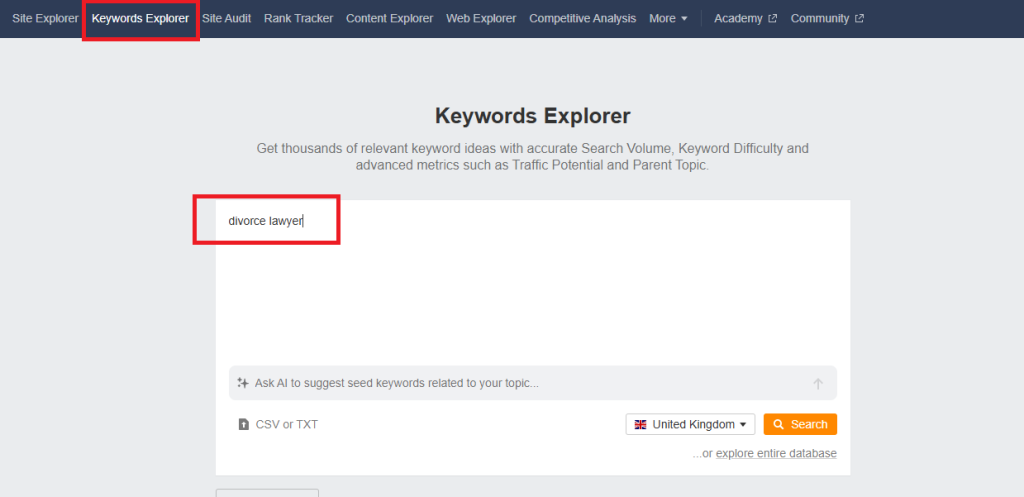Open Site Explorer from the navigation bar
Image resolution: width=1024 pixels, height=497 pixels.
[x=45, y=18]
